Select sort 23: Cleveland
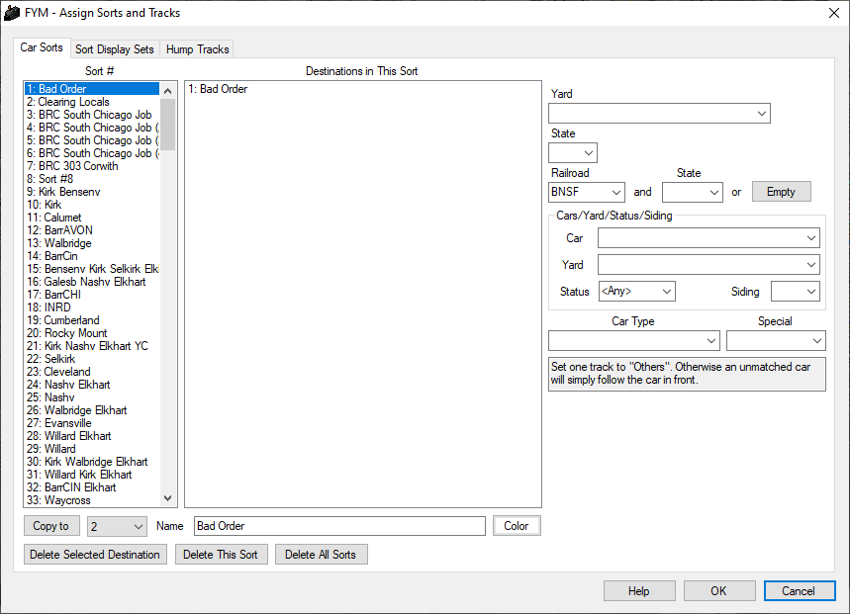Screen dimensions: 850x614 coord(92,372)
